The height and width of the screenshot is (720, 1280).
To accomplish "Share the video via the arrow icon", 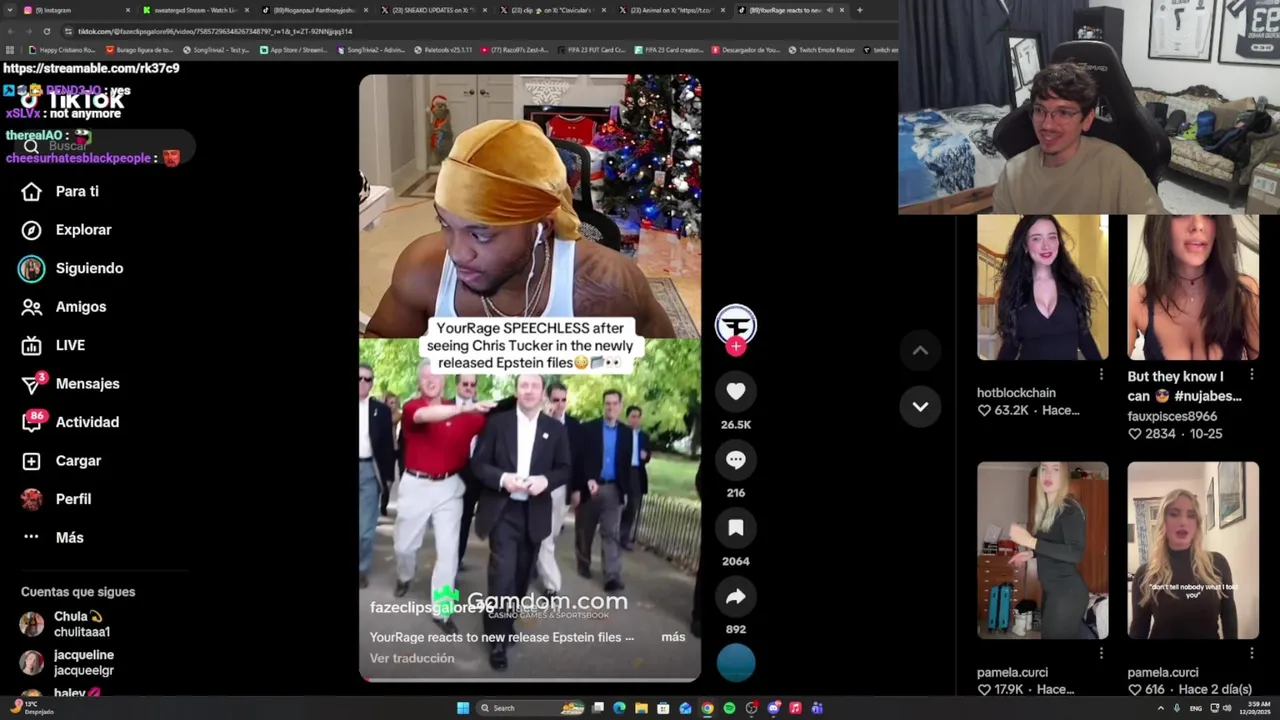I will coord(736,597).
